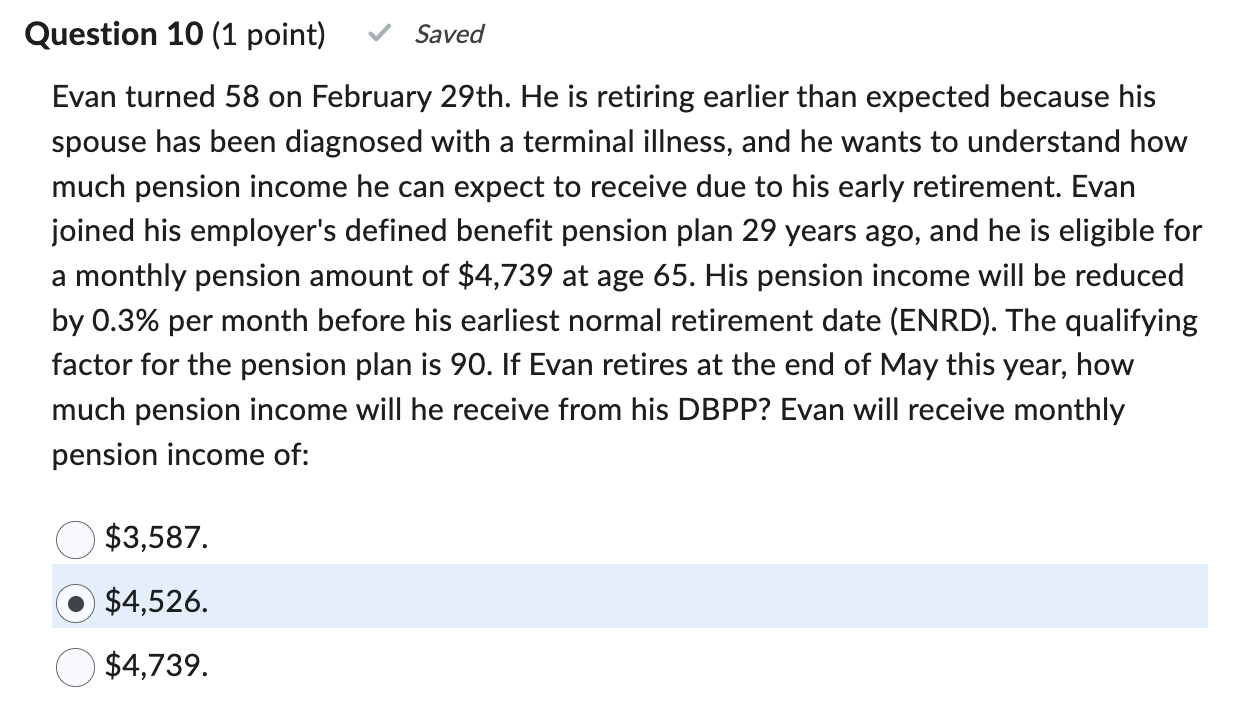Click the Saved status label
This screenshot has height=716, width=1254.
point(448,34)
